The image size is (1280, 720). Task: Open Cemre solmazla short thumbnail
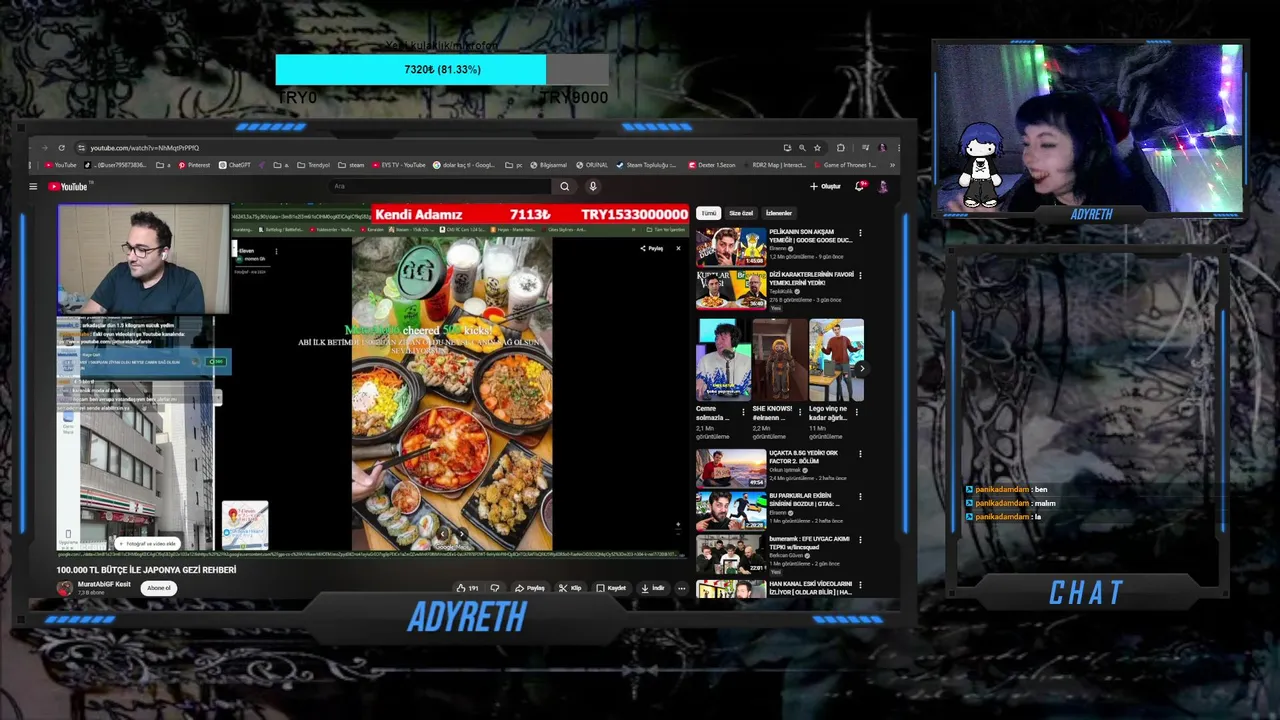click(723, 360)
